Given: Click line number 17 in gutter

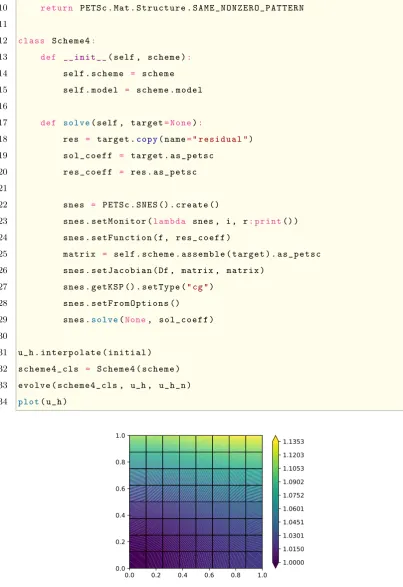Looking at the screenshot, I should pyautogui.click(x=3, y=123).
